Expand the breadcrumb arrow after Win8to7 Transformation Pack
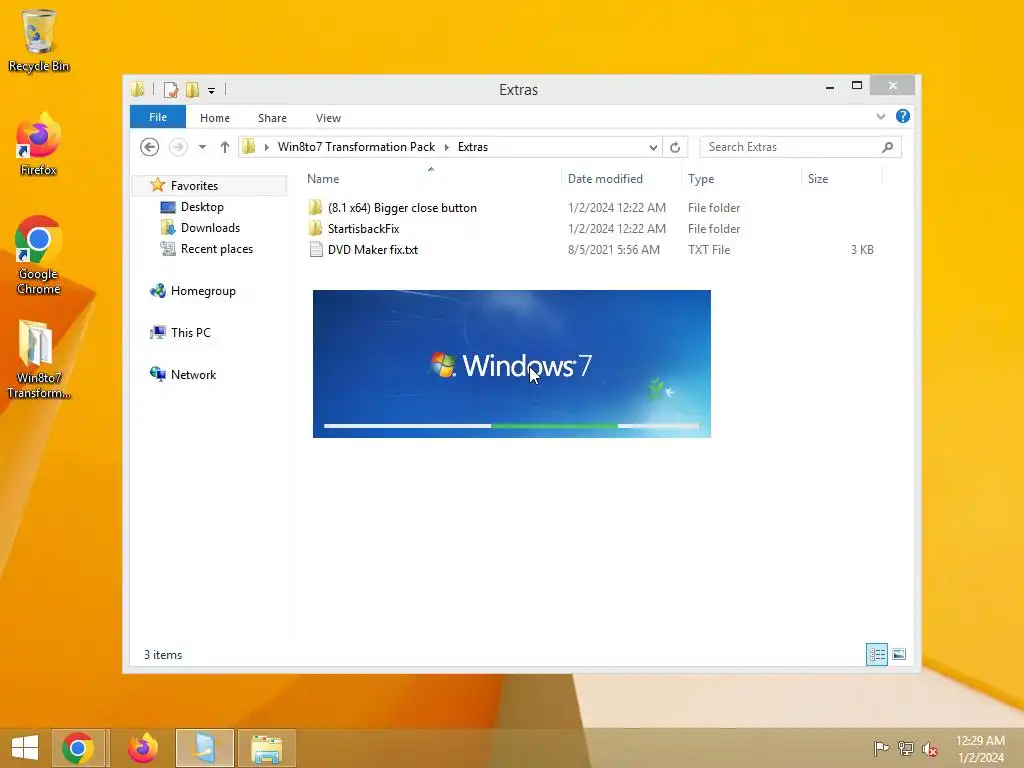This screenshot has height=768, width=1024. pos(447,148)
